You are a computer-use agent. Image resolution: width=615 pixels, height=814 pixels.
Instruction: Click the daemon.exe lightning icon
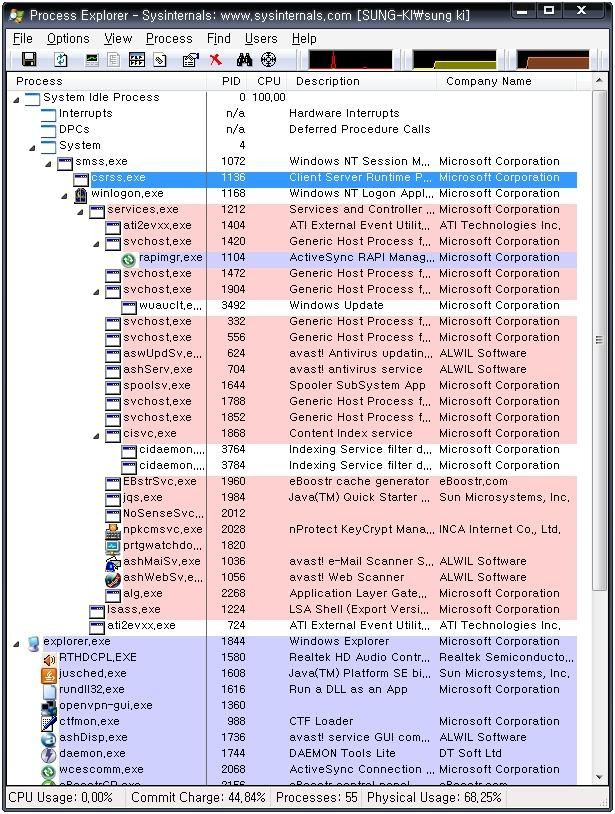click(49, 755)
